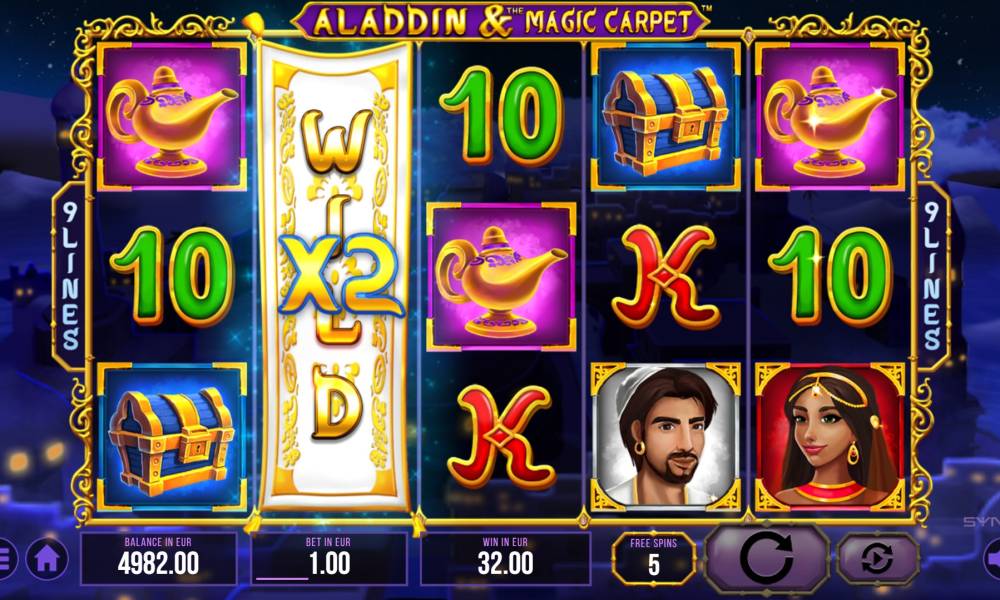Toggle the sound speaker icon at right edge

(x=992, y=559)
